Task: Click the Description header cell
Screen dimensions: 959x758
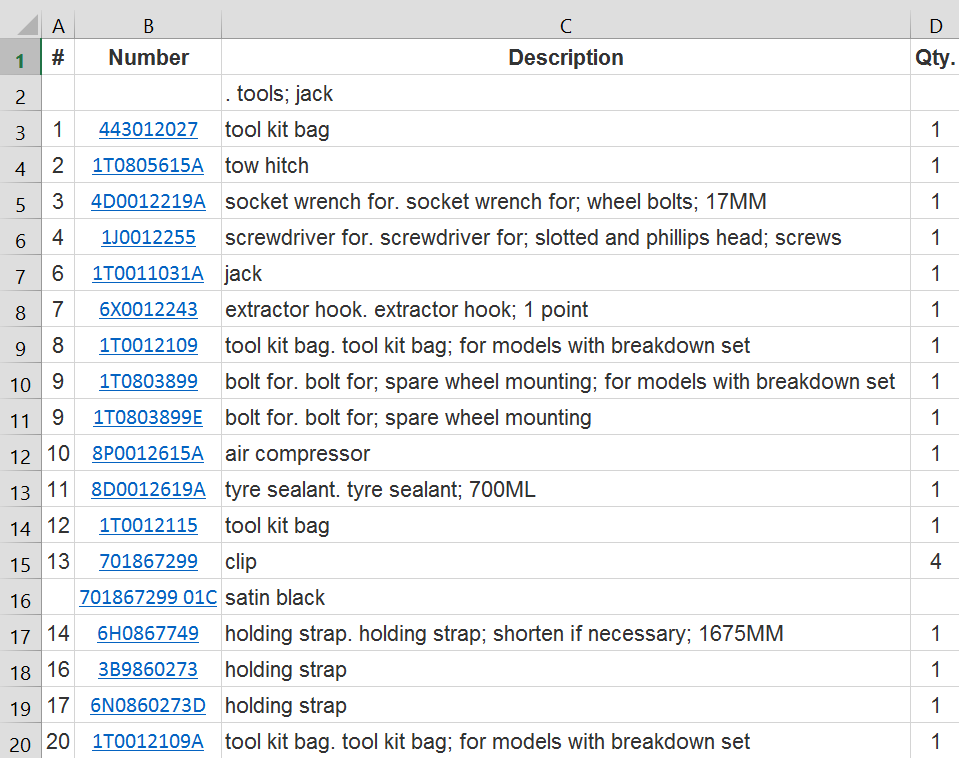Action: pyautogui.click(x=566, y=58)
